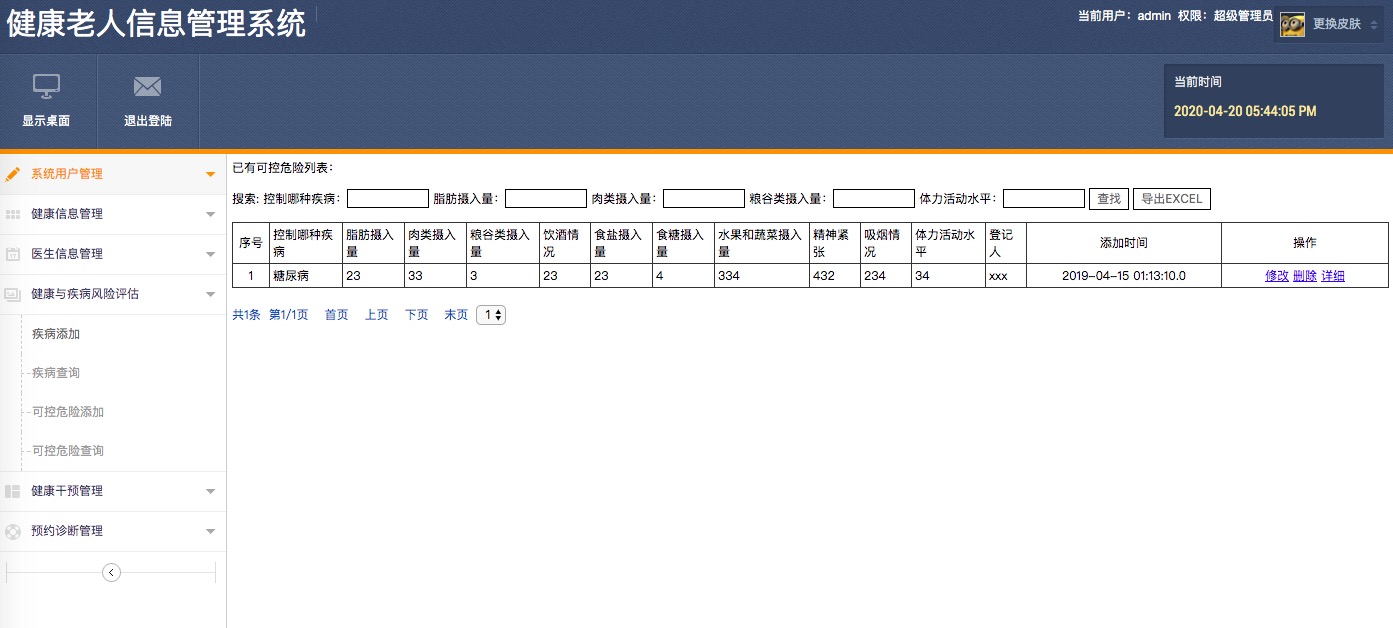The image size is (1393, 628).
Task: Go to 首页 in pagination
Action: pos(336,315)
